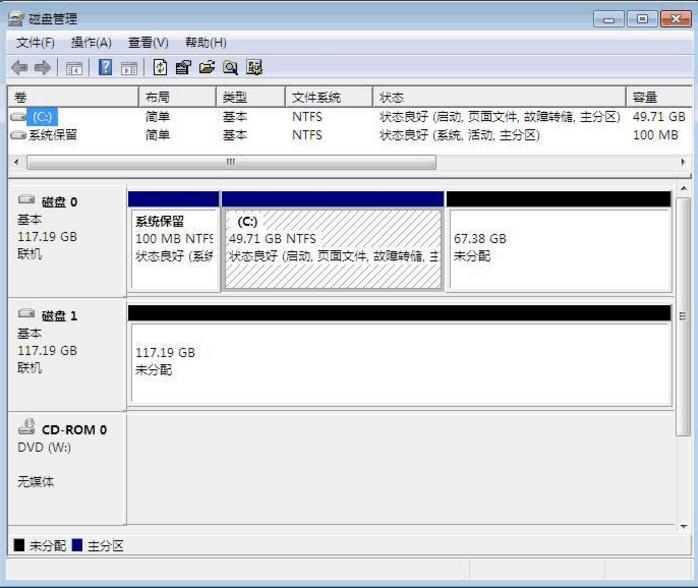
Task: Click the drive icon beside (C:) volume
Action: click(x=18, y=117)
